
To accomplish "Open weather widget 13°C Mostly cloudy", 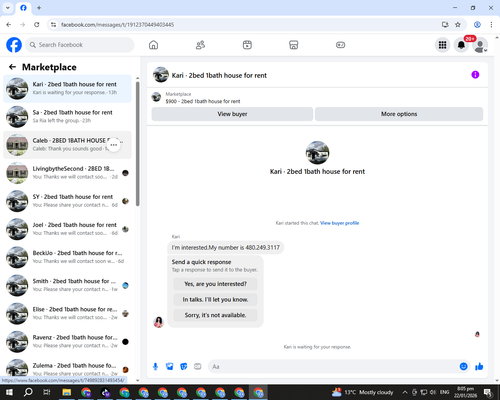I will pyautogui.click(x=362, y=392).
